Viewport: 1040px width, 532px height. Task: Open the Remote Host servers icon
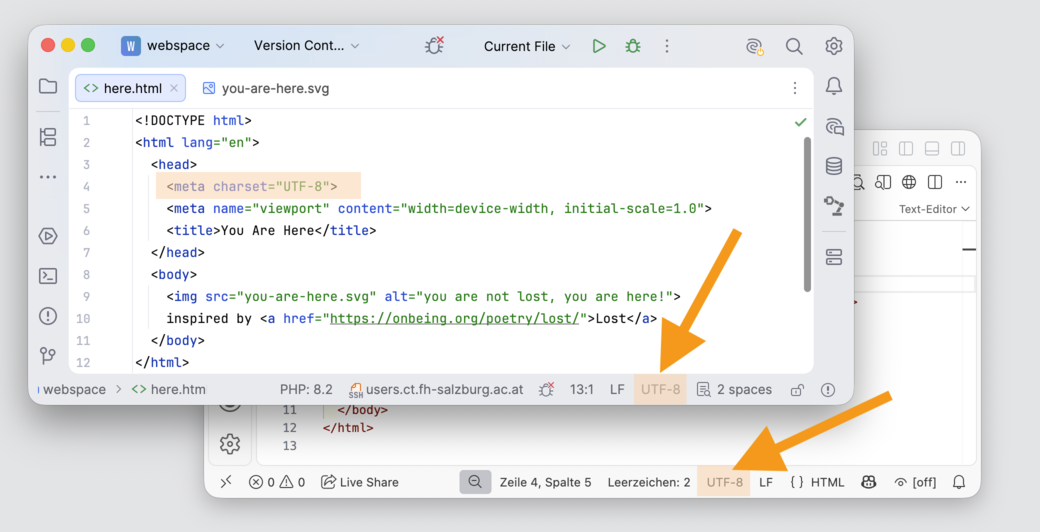834,257
